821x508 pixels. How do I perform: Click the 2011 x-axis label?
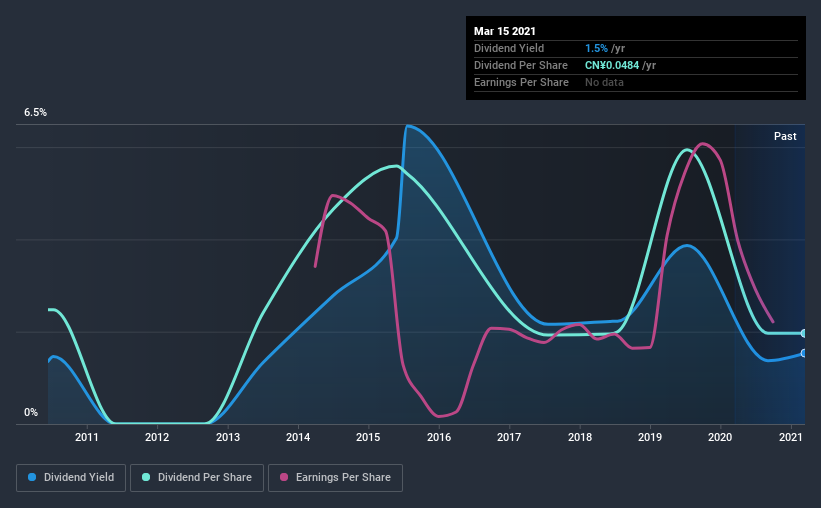[86, 437]
